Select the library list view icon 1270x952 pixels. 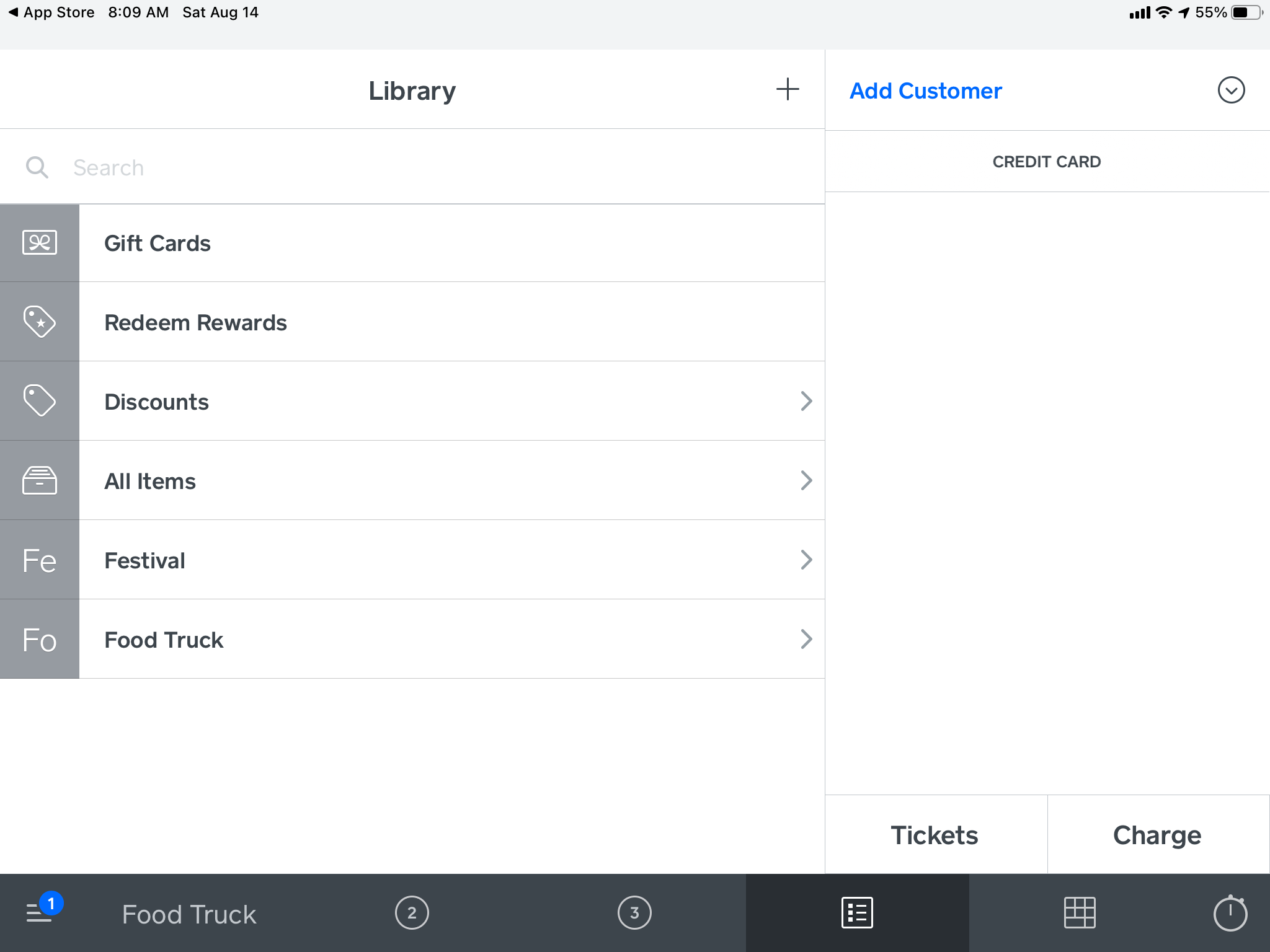pos(857,912)
